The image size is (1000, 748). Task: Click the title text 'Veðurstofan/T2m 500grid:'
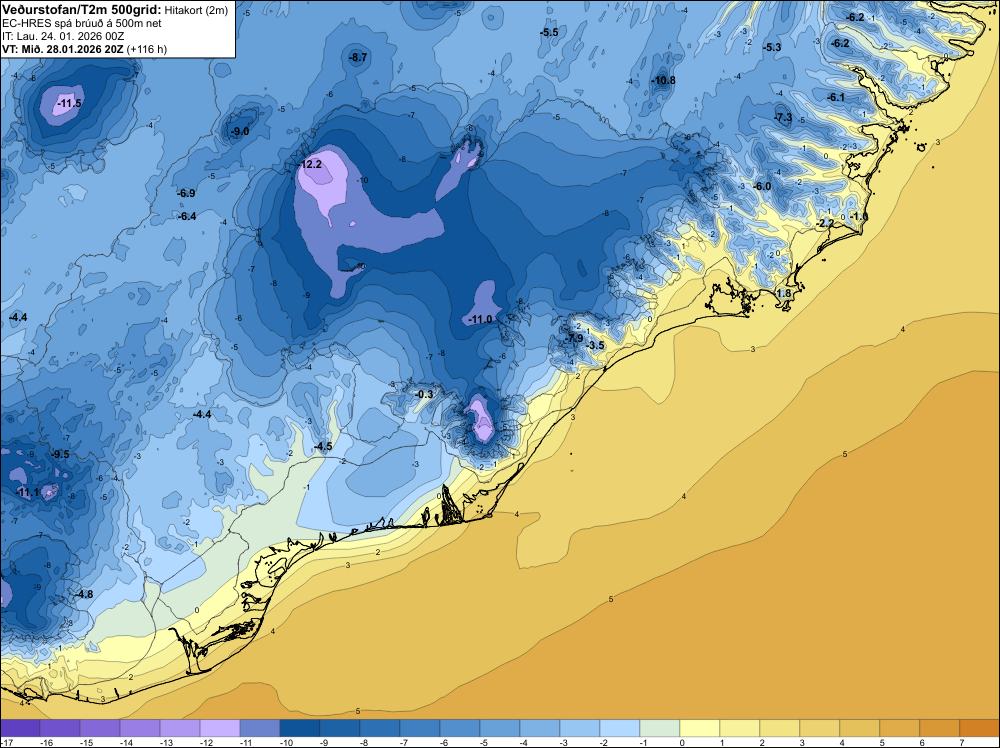click(x=82, y=10)
